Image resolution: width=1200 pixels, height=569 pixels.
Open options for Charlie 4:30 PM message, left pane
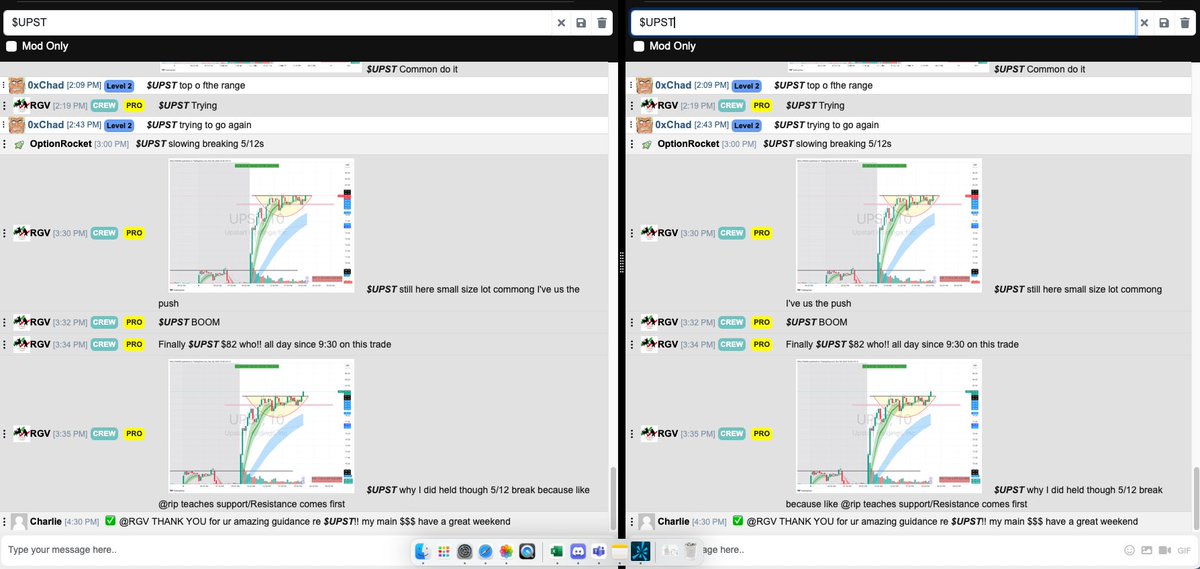[4, 522]
